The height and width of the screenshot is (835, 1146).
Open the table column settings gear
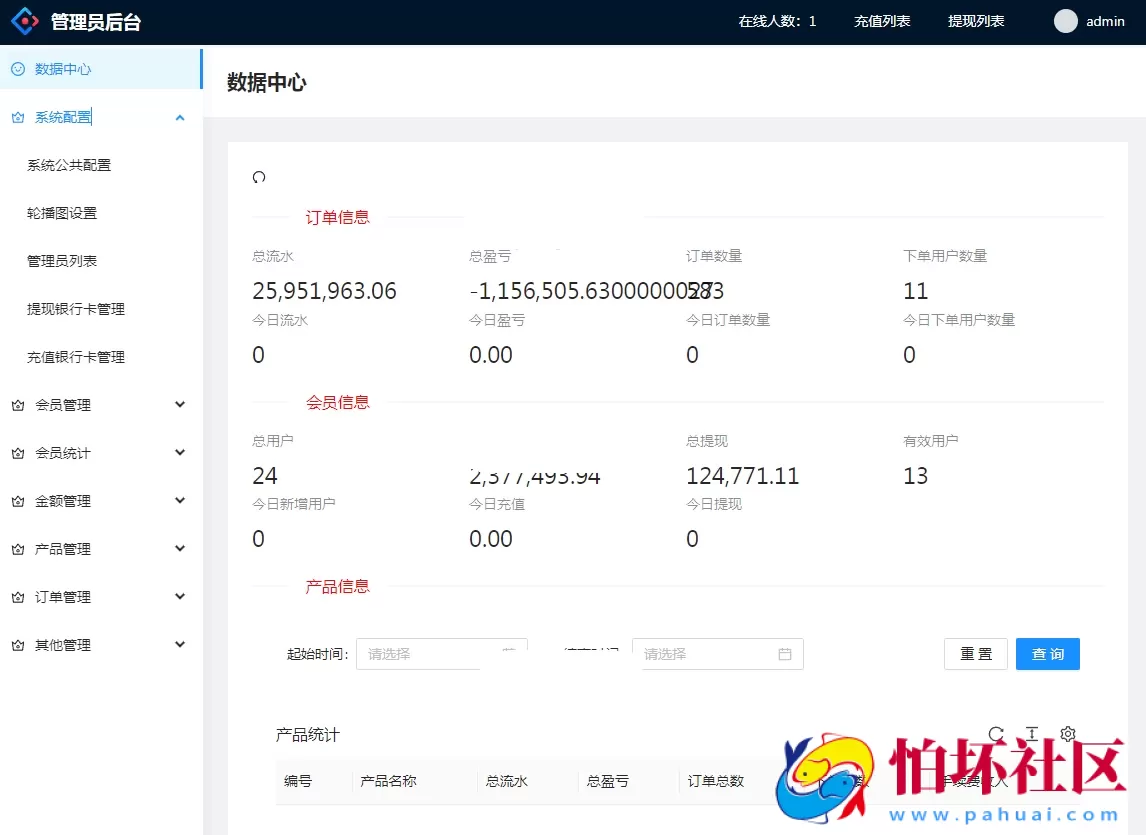click(1068, 733)
